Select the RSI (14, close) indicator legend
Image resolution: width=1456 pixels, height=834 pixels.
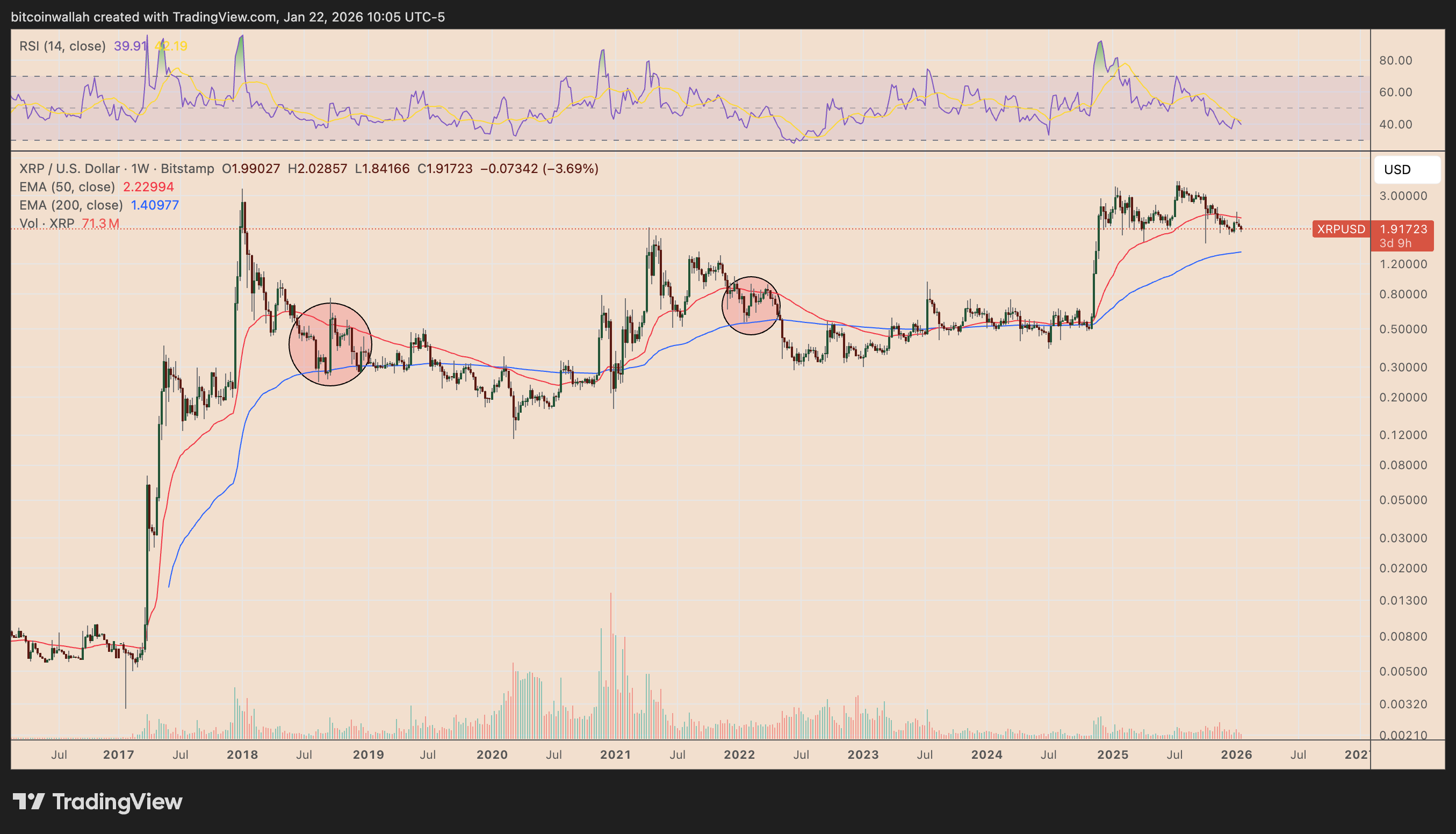[x=62, y=46]
